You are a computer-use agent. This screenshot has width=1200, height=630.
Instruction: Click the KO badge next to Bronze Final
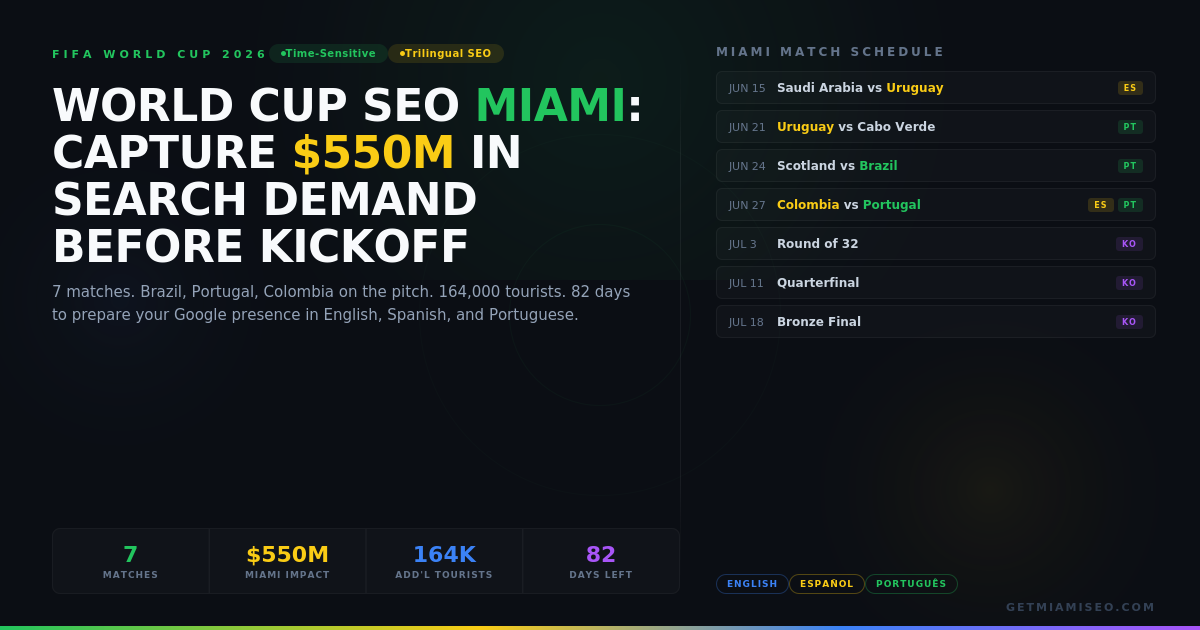pyautogui.click(x=1129, y=321)
